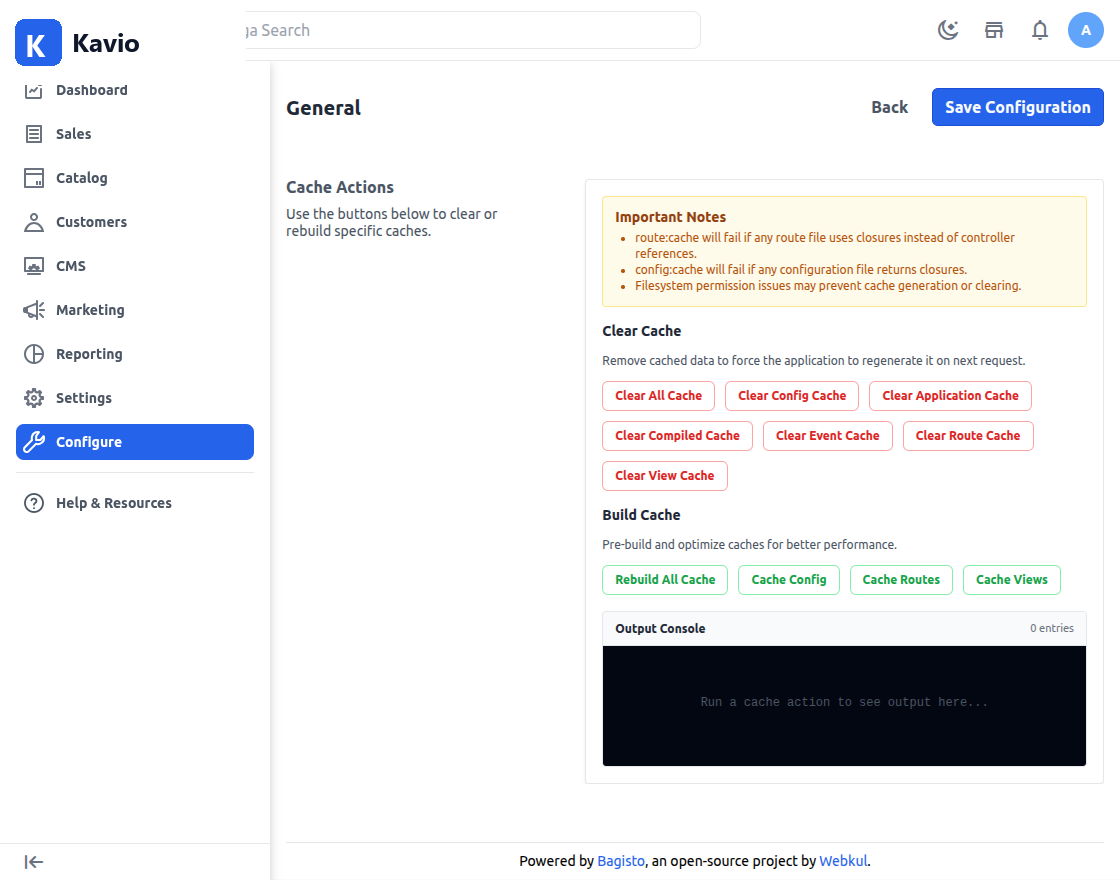Click the Marketing megaphone icon
The width and height of the screenshot is (1120, 880).
point(34,310)
